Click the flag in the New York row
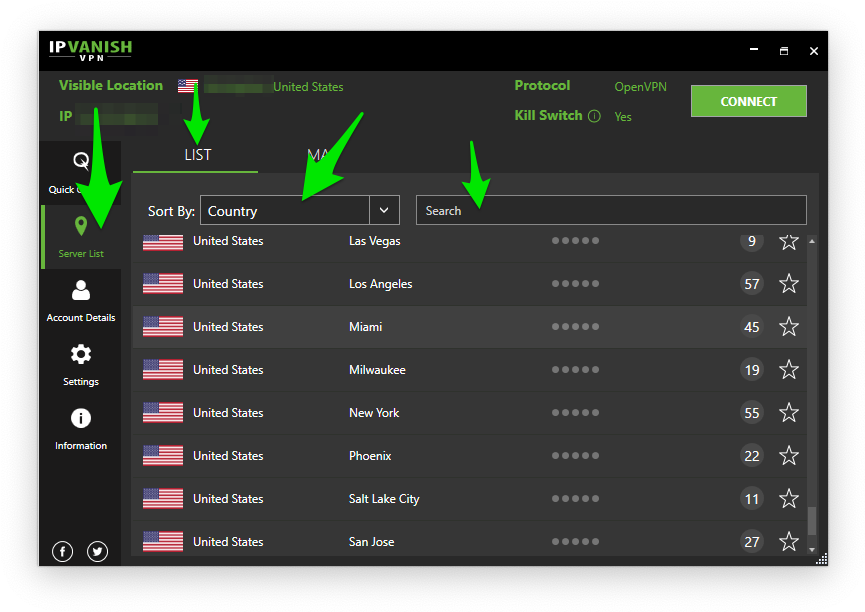The width and height of the screenshot is (865, 612). [163, 413]
